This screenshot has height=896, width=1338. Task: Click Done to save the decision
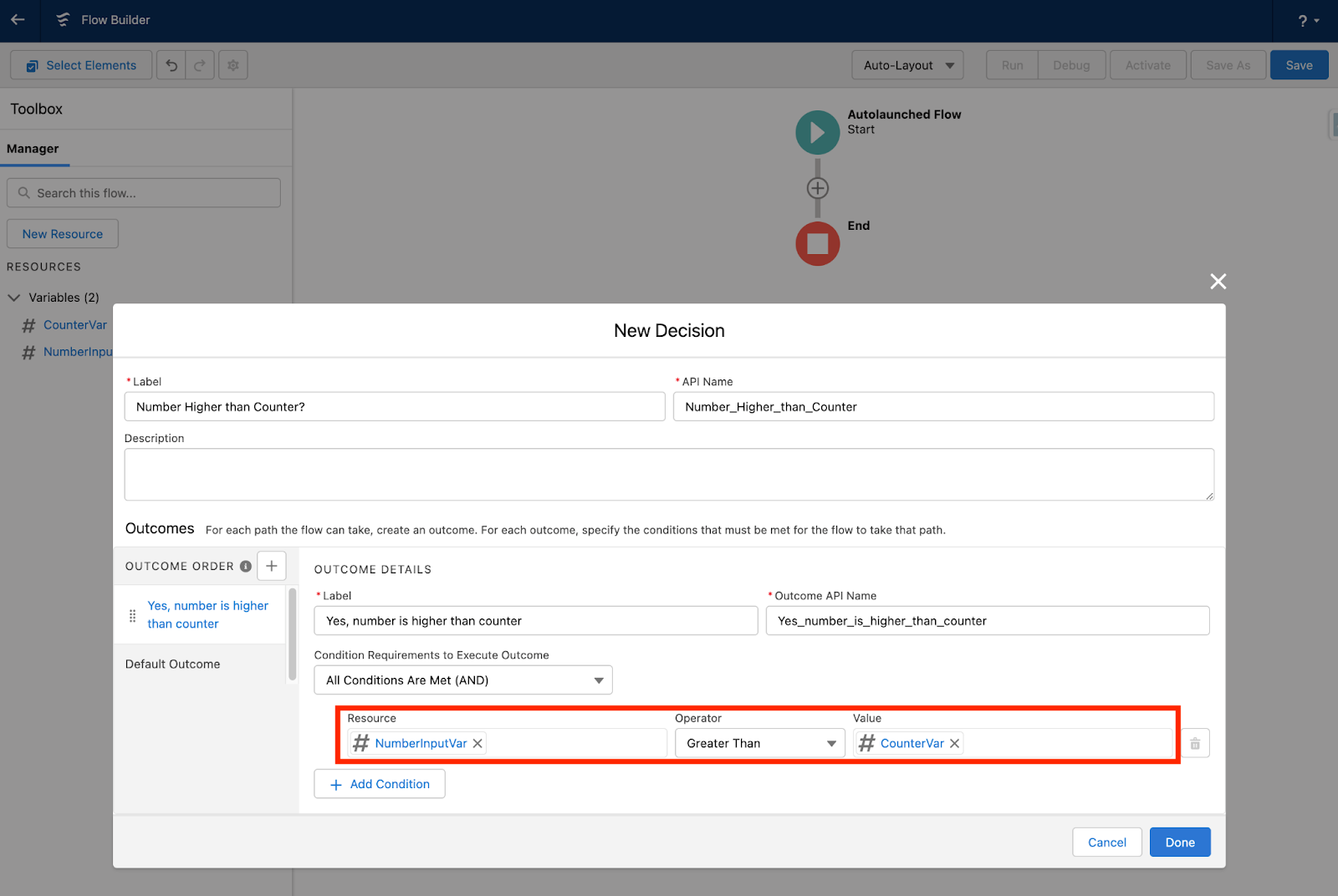tap(1179, 842)
